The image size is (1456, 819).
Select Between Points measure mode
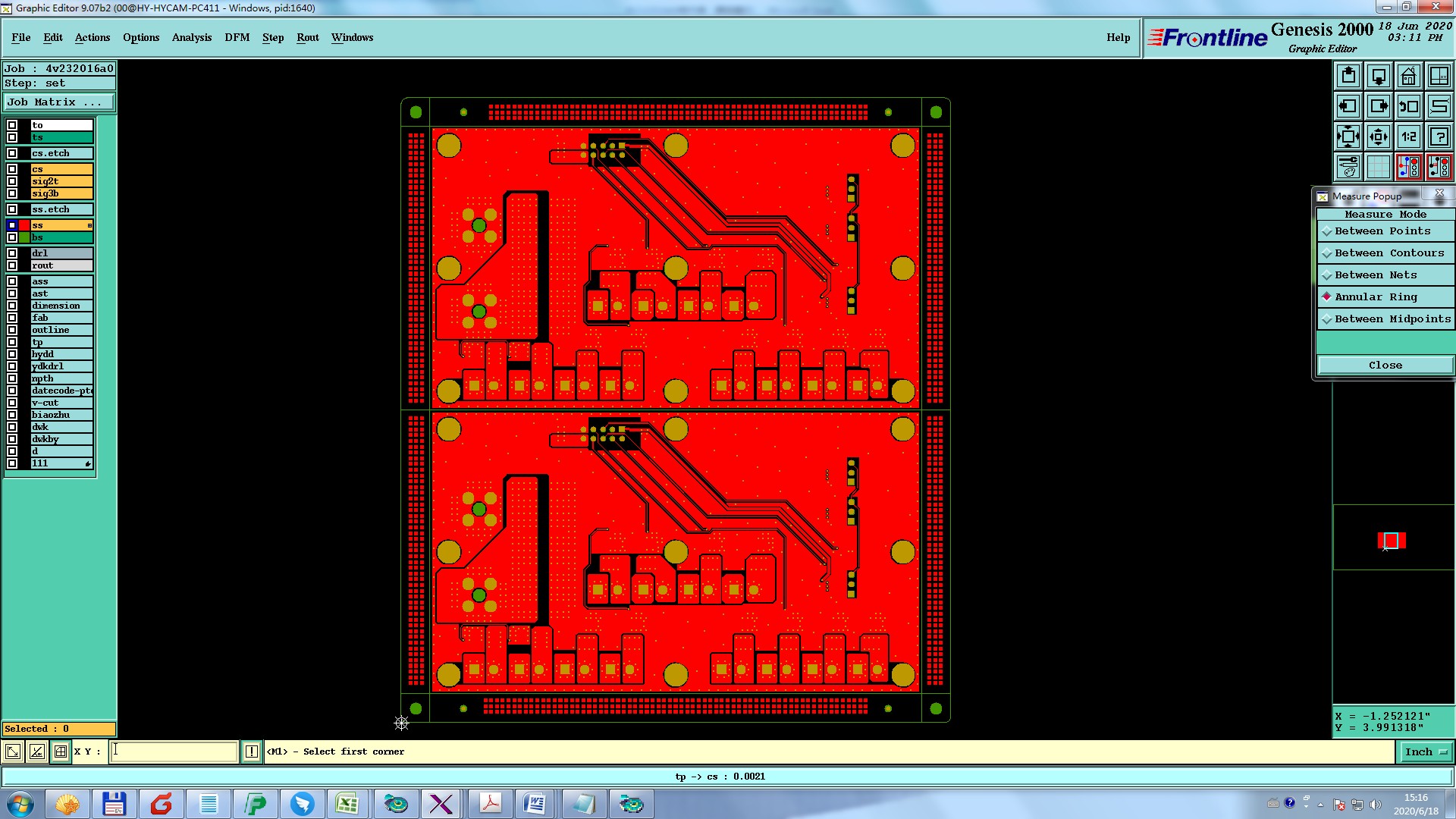[x=1382, y=231]
